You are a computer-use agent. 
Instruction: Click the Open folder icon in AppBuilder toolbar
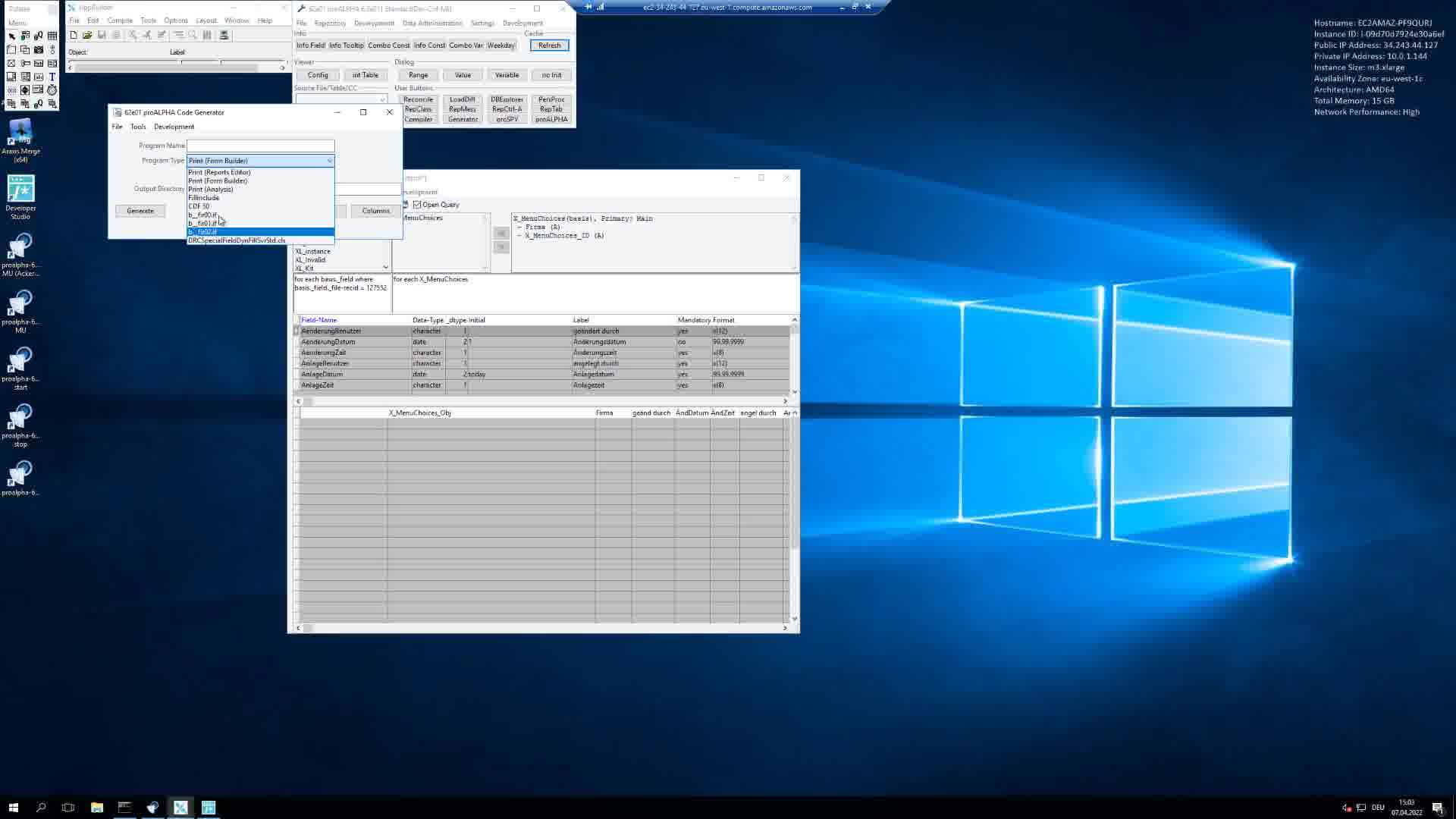pos(87,35)
